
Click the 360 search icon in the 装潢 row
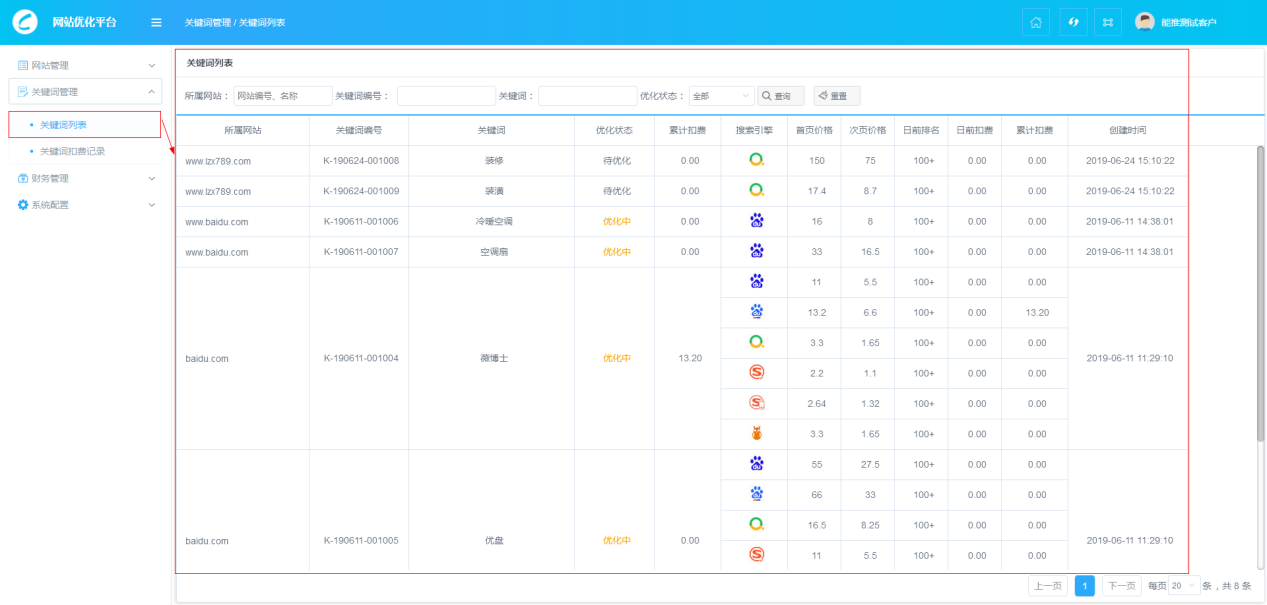757,190
